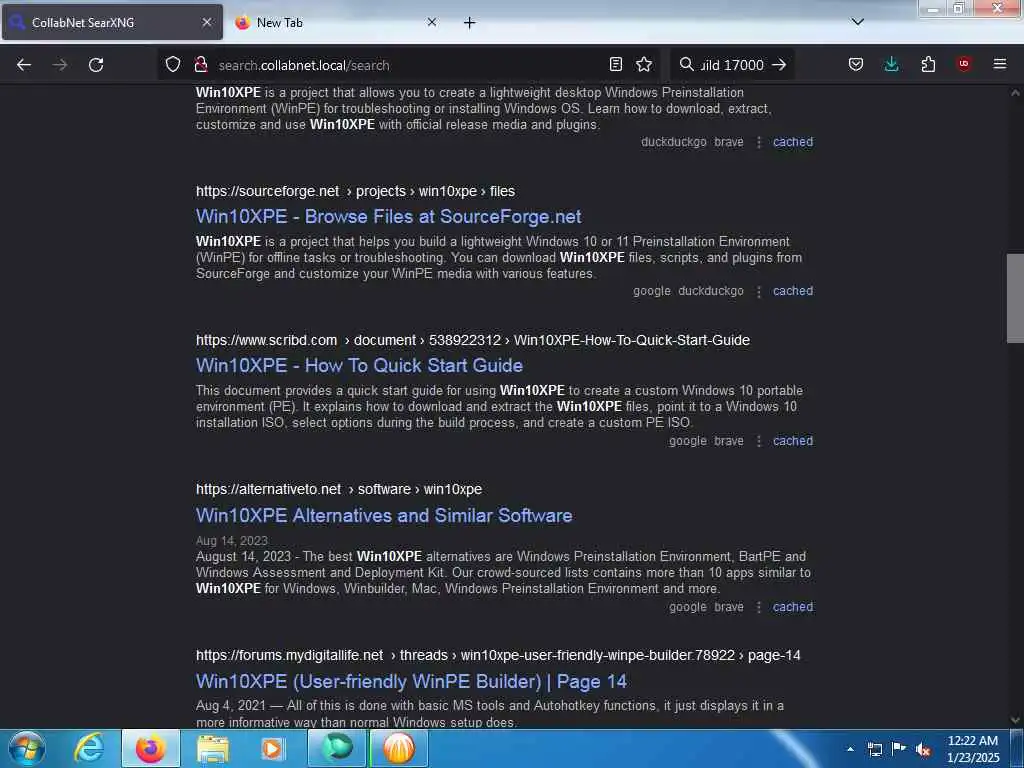Open the downloads panel
The image size is (1024, 768).
[x=891, y=64]
